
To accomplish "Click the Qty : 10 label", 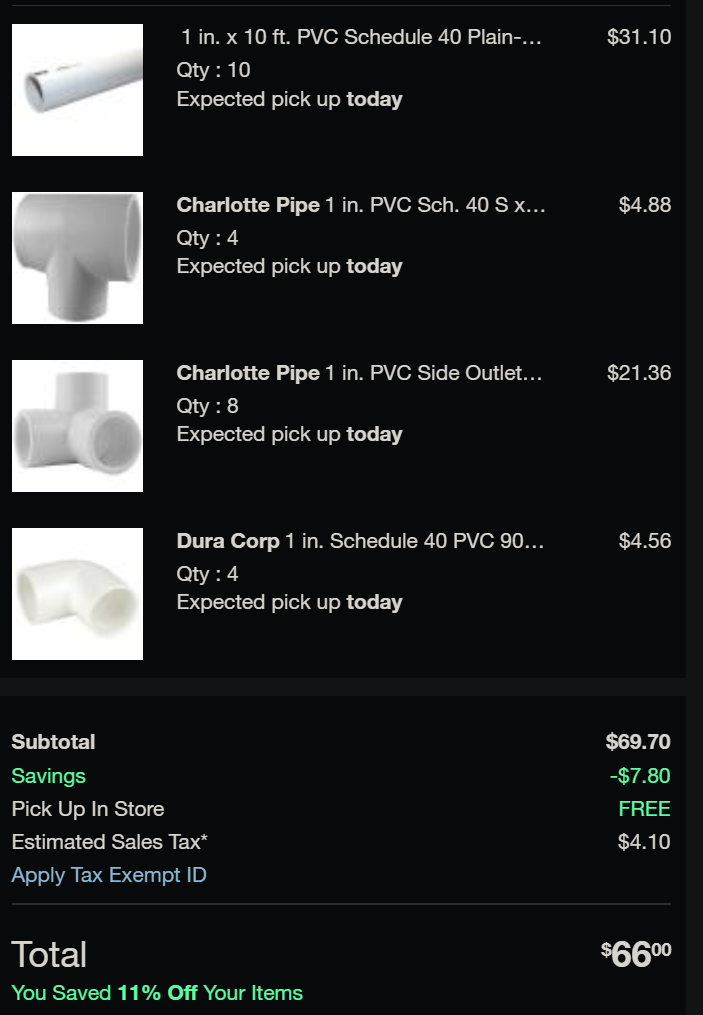I will click(x=214, y=70).
